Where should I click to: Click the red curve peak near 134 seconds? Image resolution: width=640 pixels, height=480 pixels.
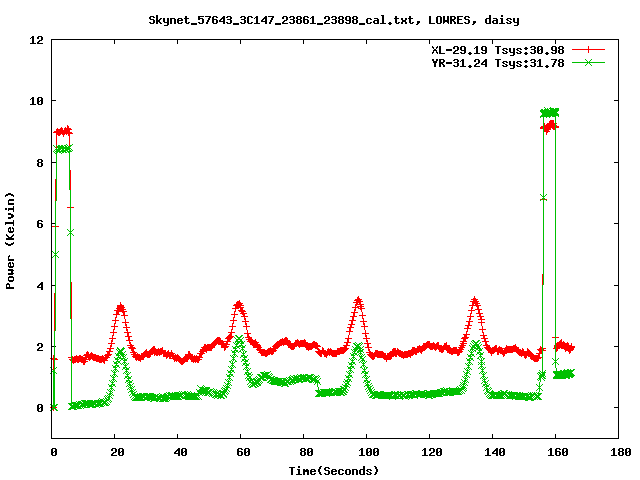click(474, 302)
